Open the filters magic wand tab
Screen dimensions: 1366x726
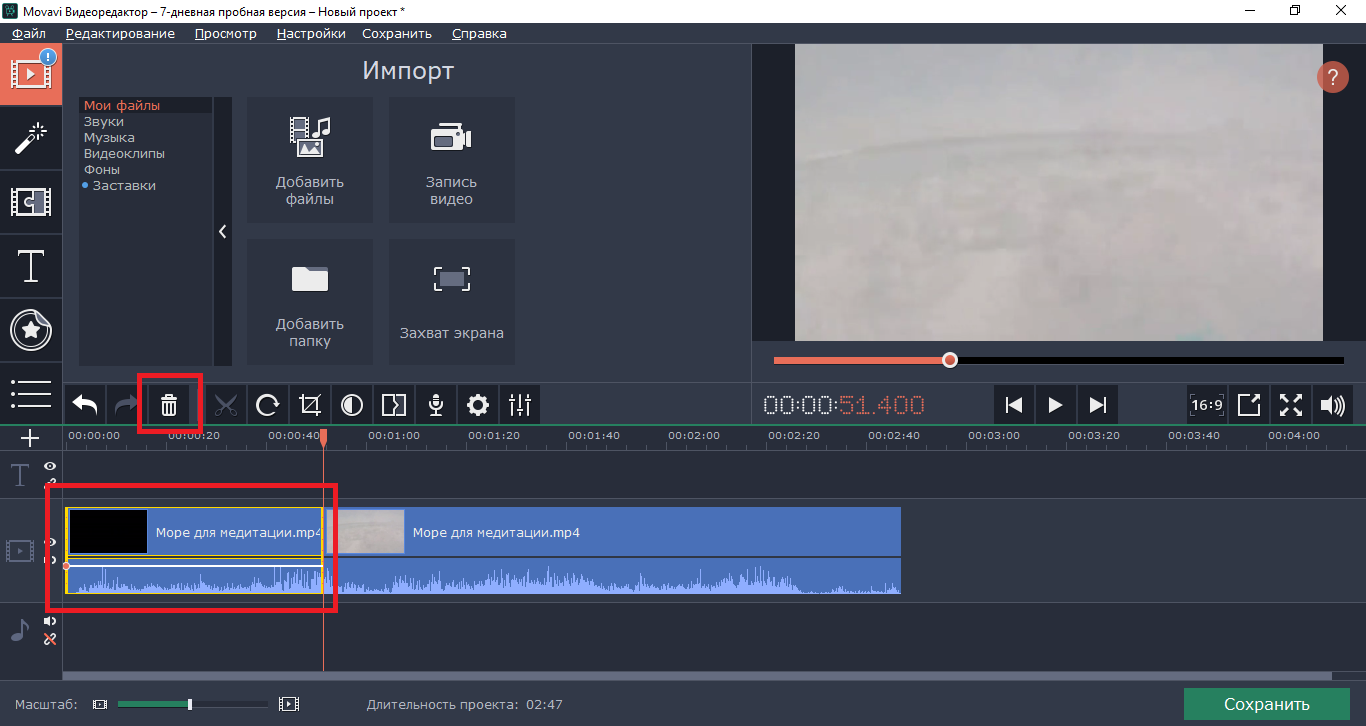(x=31, y=139)
